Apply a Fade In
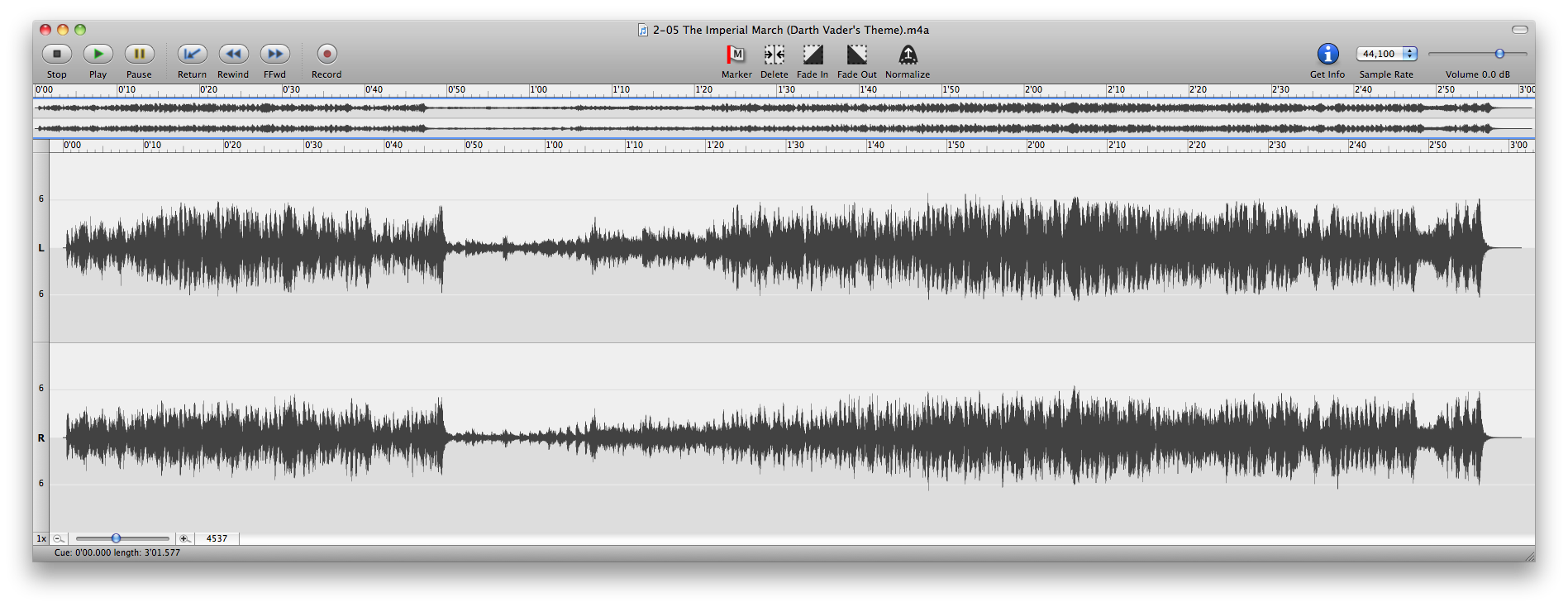The width and height of the screenshot is (1568, 607). click(x=813, y=55)
